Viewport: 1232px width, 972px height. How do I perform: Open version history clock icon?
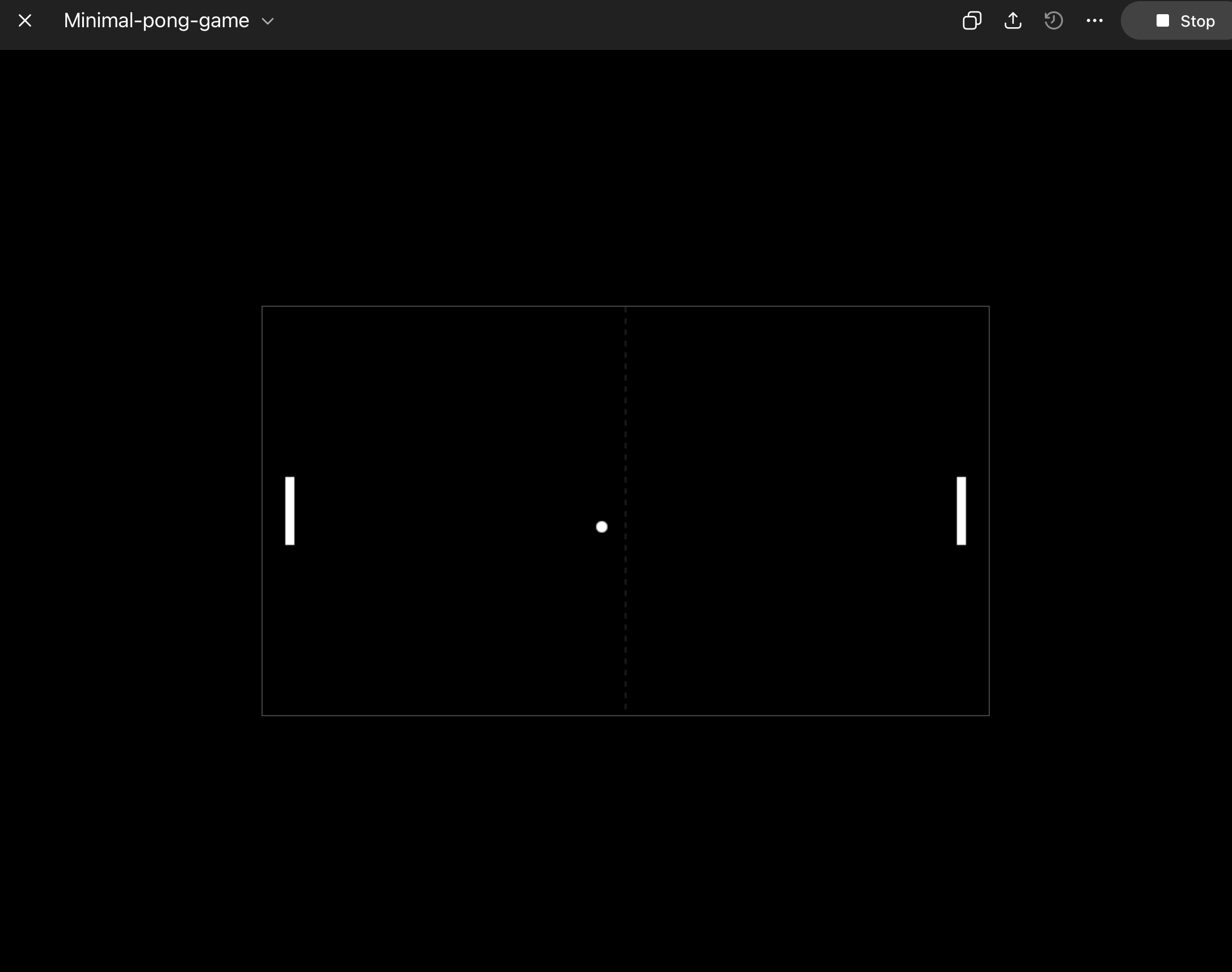pyautogui.click(x=1053, y=21)
